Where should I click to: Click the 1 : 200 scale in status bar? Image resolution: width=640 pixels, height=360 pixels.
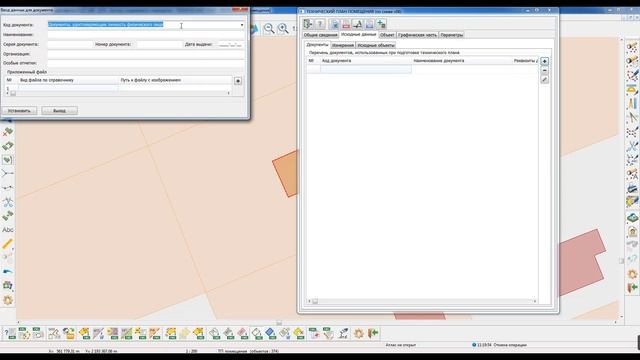(x=191, y=351)
